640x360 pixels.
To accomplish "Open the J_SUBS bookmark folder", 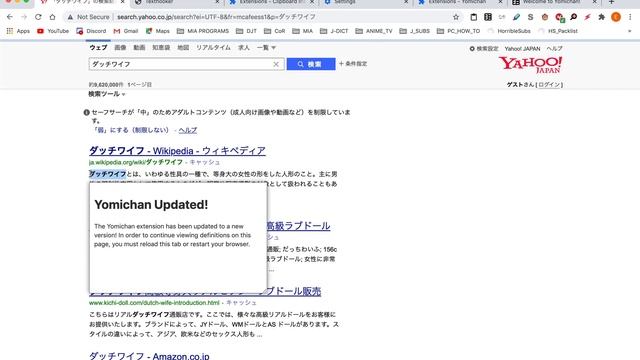I will pos(414,31).
